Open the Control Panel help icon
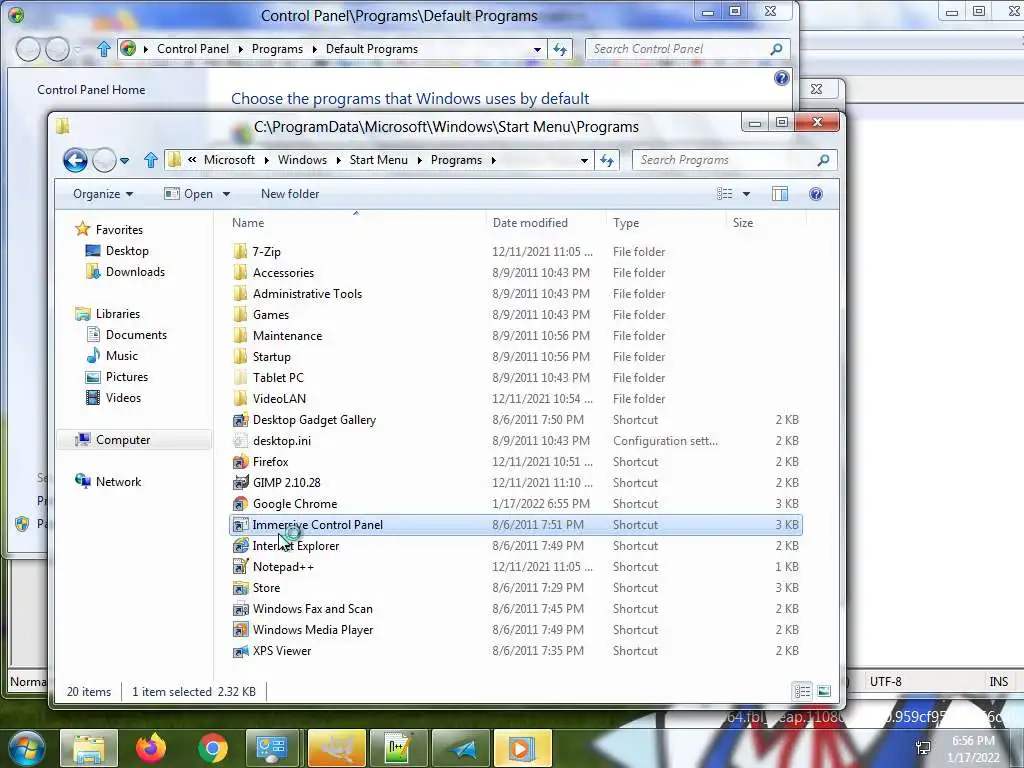Image resolution: width=1024 pixels, height=768 pixels. pyautogui.click(x=782, y=78)
